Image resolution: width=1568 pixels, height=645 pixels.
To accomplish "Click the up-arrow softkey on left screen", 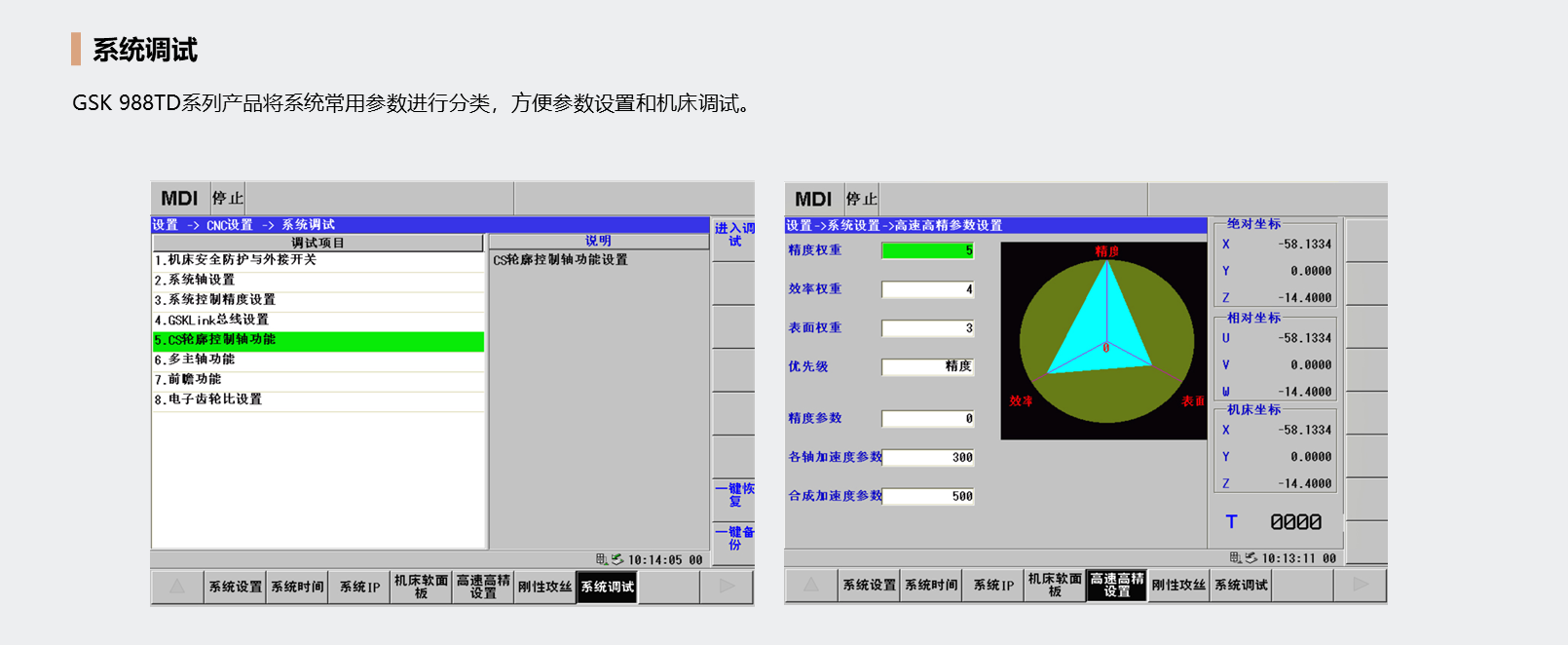I will [176, 587].
